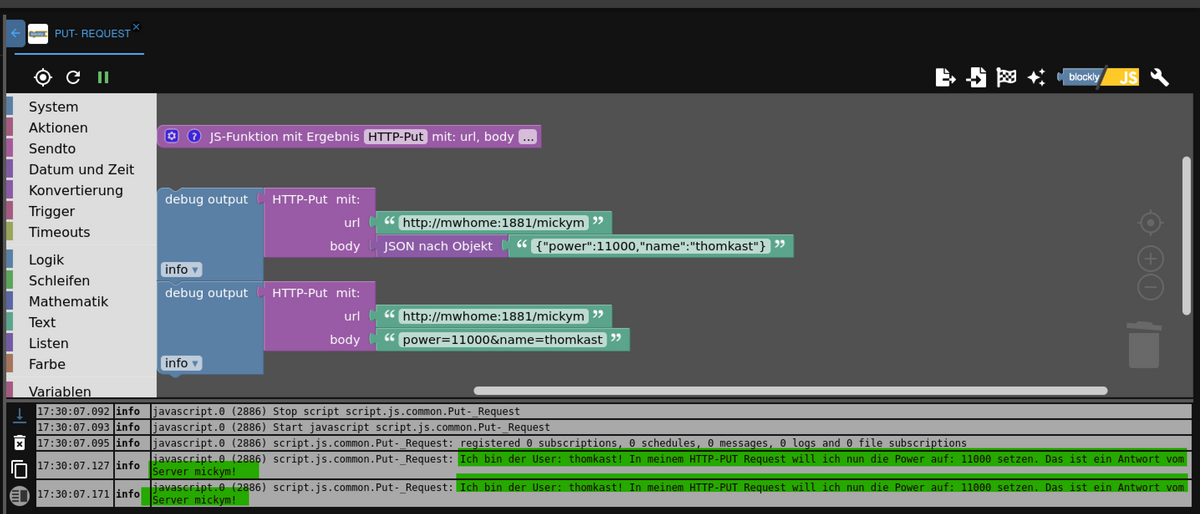Copy the log with the copy icon
This screenshot has height=514, width=1200.
tap(19, 469)
